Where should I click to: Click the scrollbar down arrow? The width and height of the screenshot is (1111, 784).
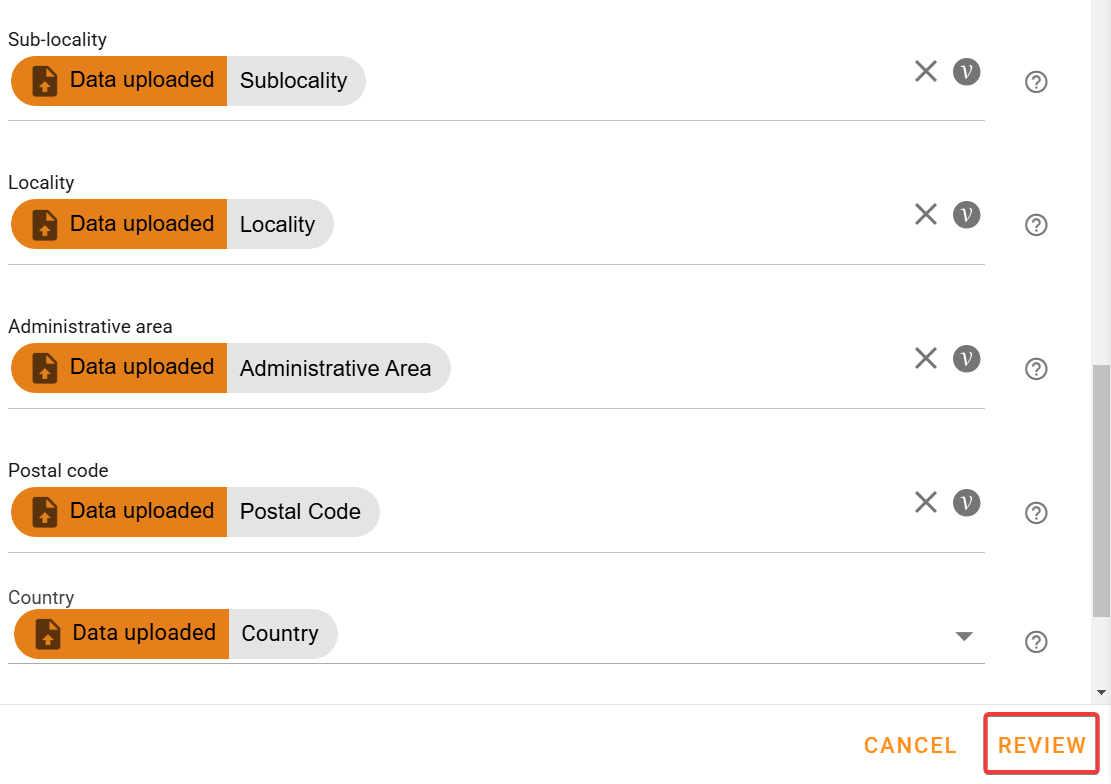(x=1101, y=692)
